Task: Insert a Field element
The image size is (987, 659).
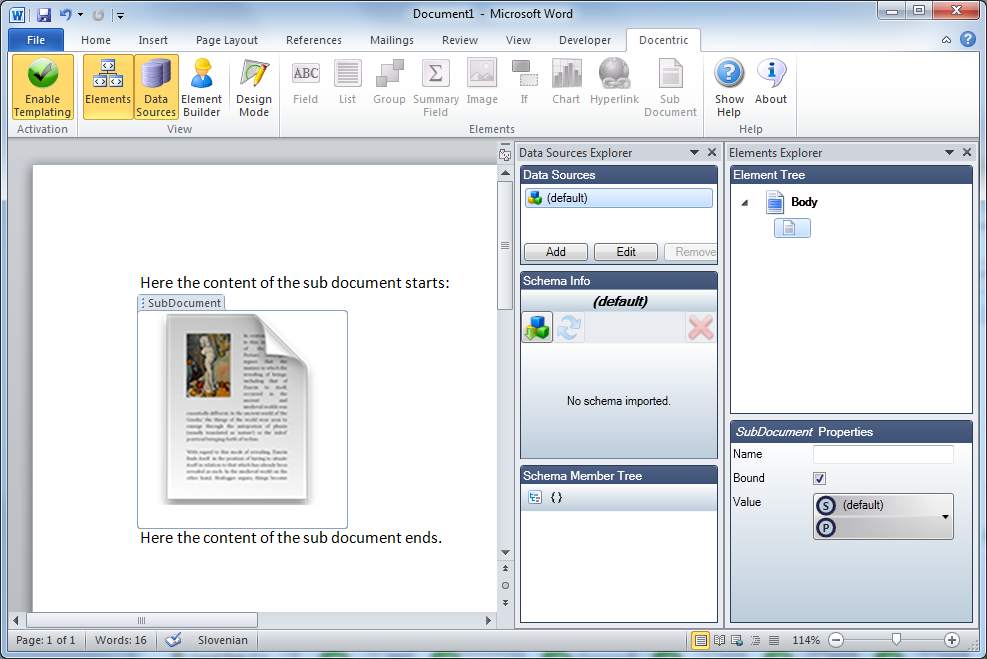Action: coord(305,82)
